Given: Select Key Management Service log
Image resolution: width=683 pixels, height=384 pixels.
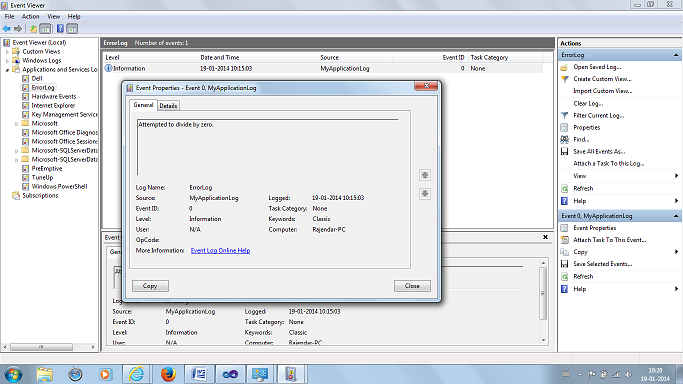Looking at the screenshot, I should point(64,115).
